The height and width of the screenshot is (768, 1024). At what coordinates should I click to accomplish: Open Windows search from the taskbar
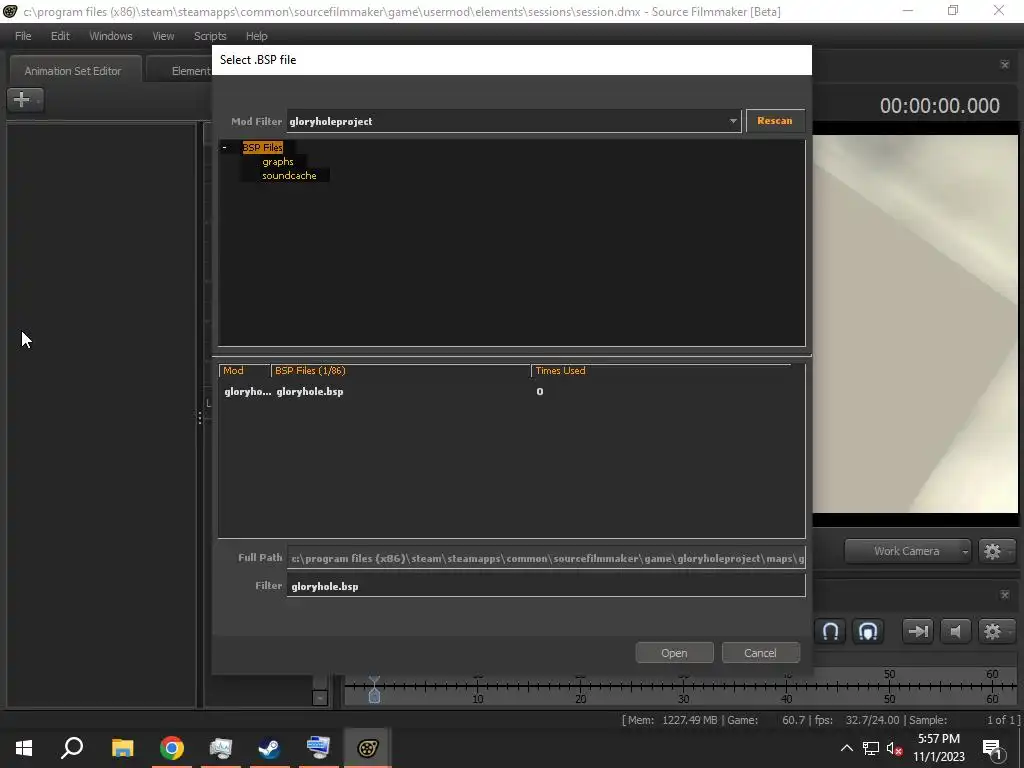[x=72, y=748]
